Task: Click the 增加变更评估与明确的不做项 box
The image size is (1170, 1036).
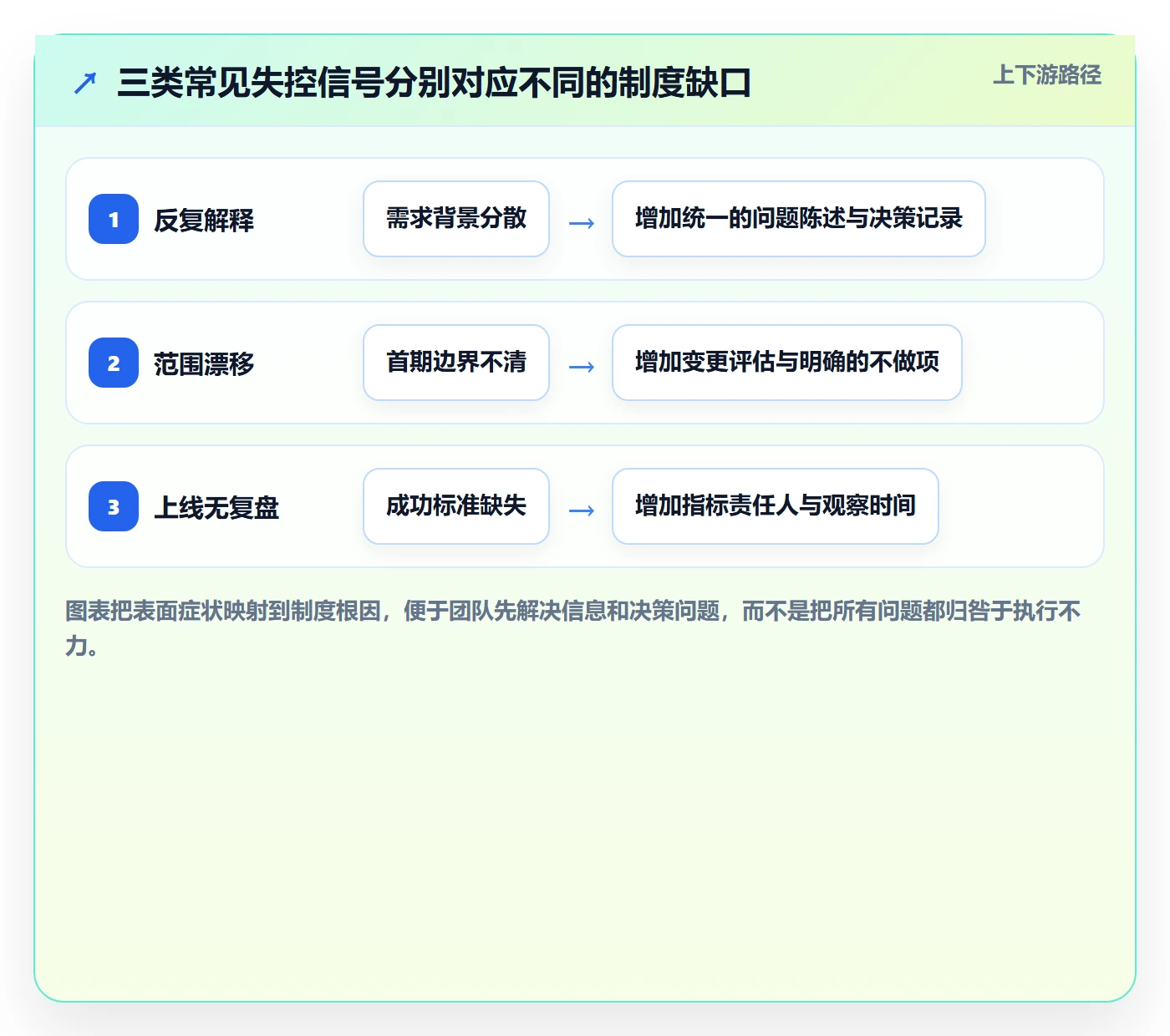Action: pyautogui.click(x=787, y=363)
